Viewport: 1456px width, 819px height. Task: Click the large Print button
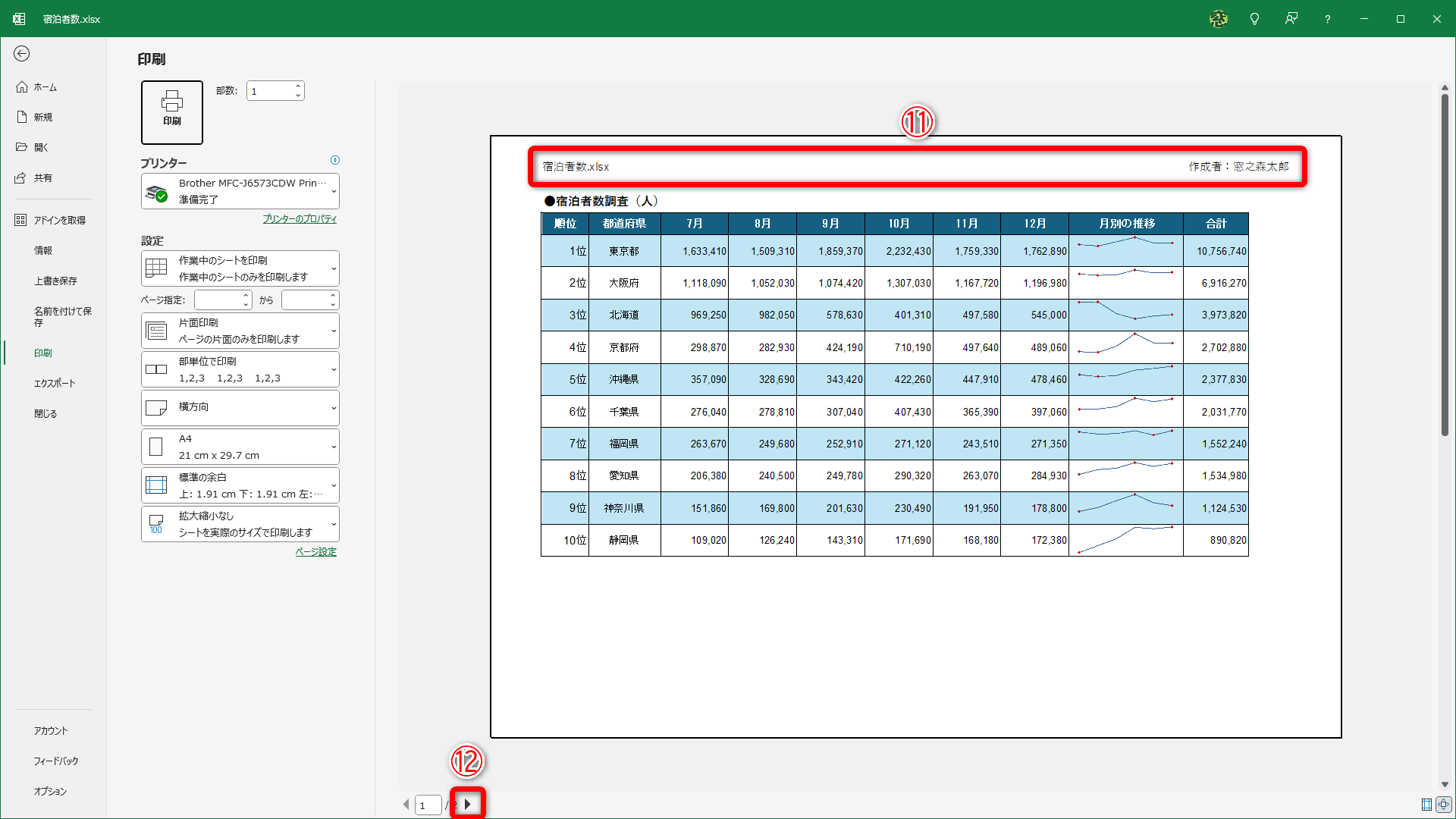click(172, 112)
